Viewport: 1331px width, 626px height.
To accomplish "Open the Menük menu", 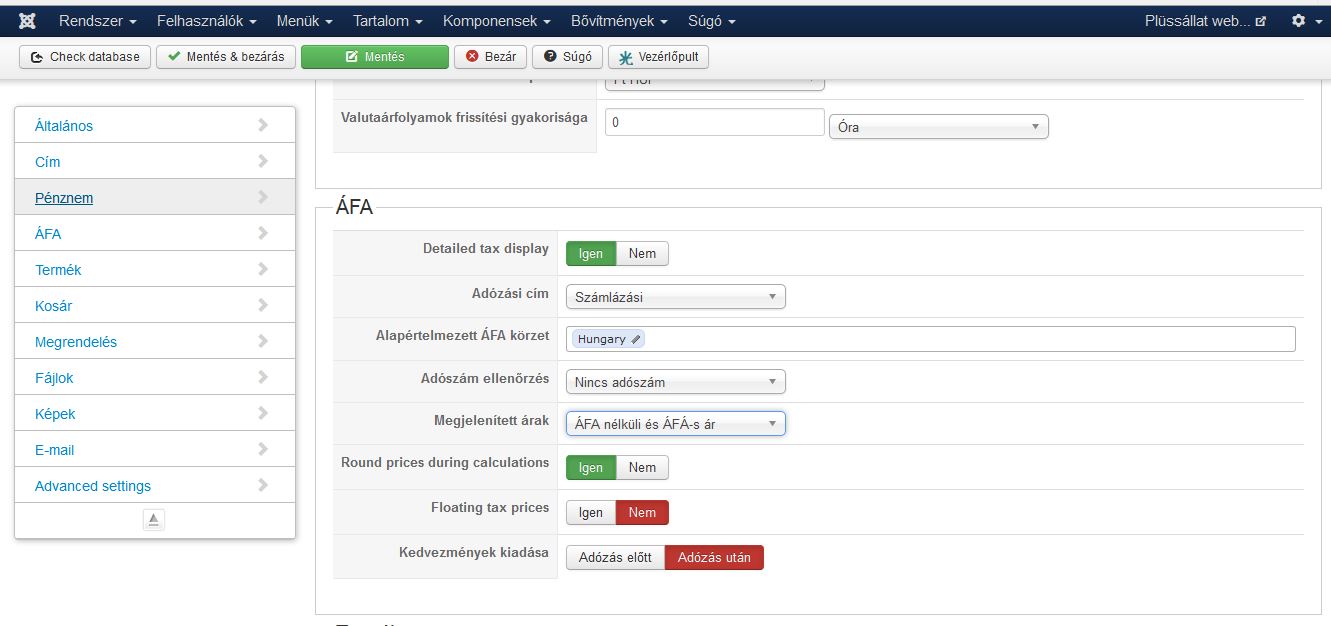I will coord(305,20).
